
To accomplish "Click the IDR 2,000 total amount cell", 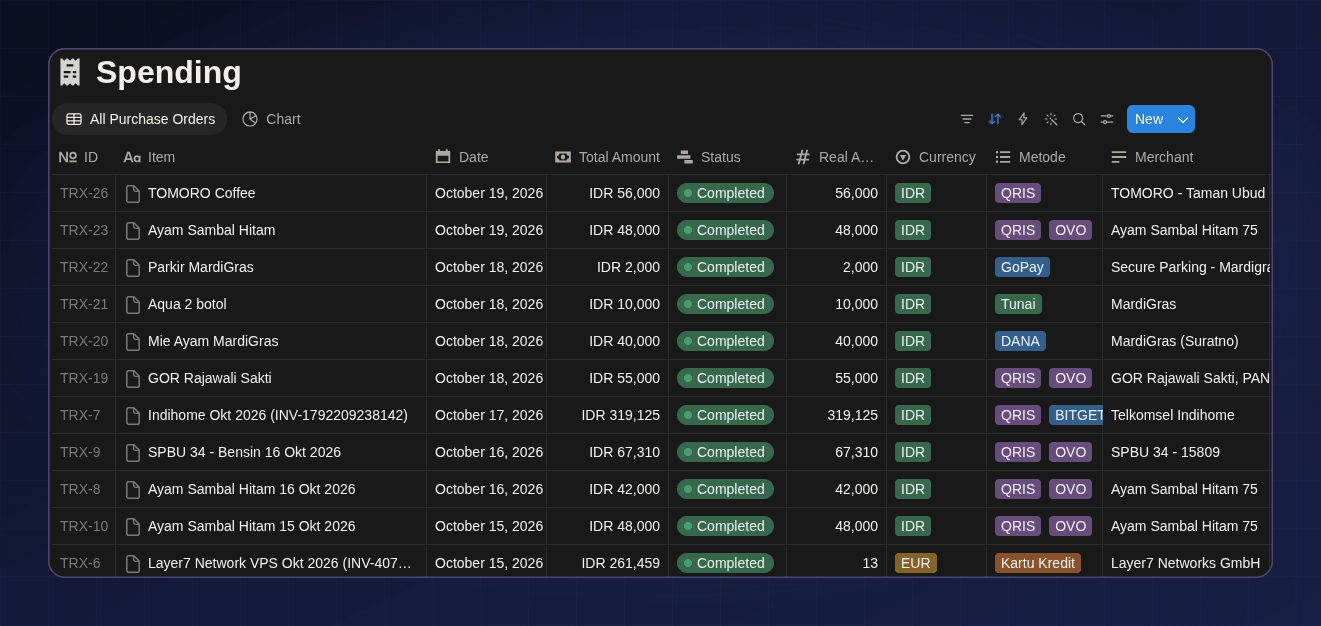I will pyautogui.click(x=608, y=267).
